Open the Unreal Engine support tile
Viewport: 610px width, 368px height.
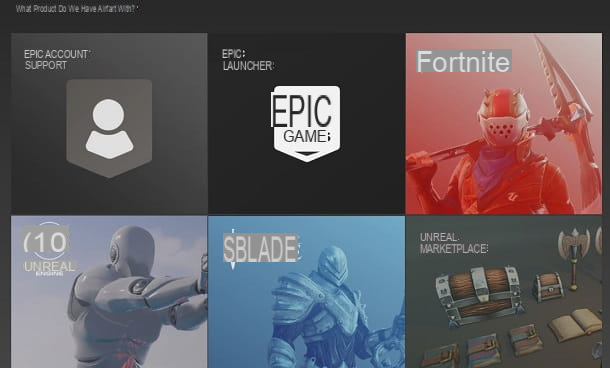[x=109, y=292]
